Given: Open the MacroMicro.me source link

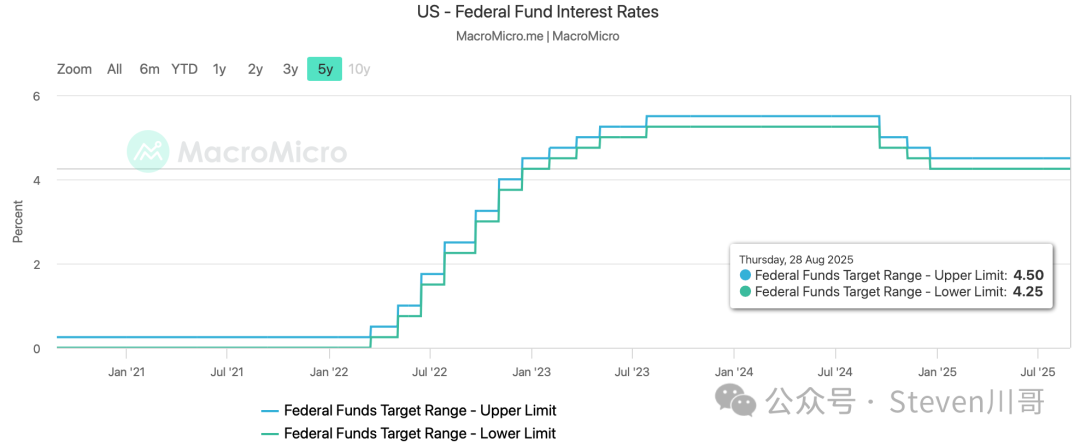Looking at the screenshot, I should pos(499,37).
